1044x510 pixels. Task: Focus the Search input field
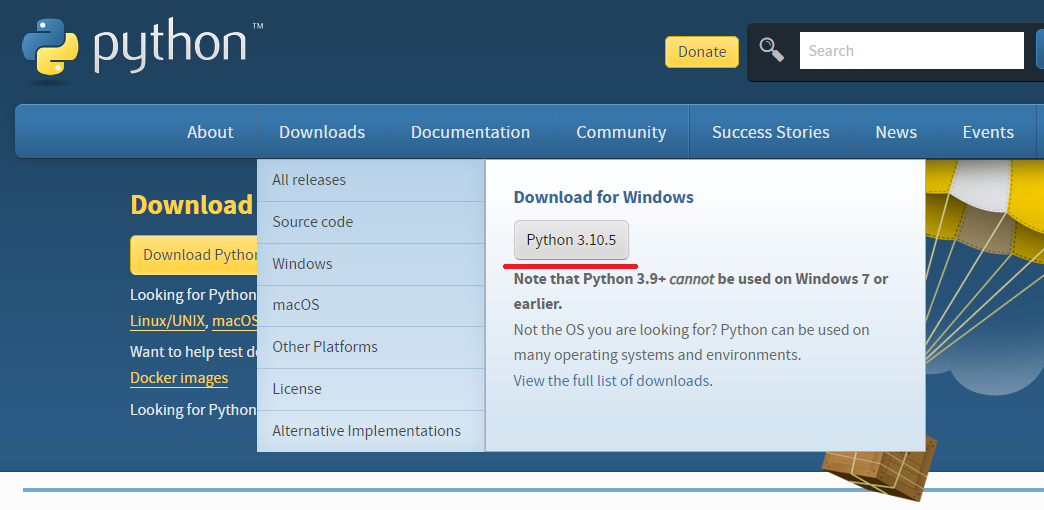[912, 51]
